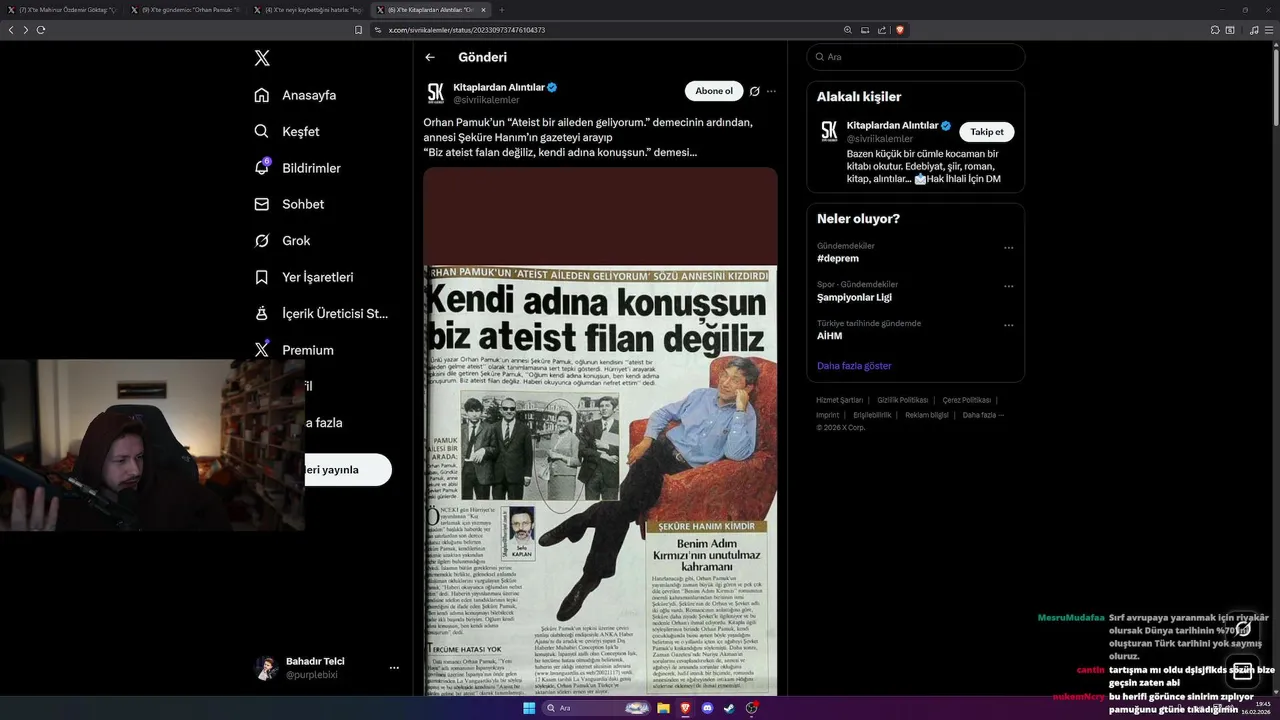The image size is (1280, 720).
Task: Expand Daha fazla footer menu
Action: 983,415
